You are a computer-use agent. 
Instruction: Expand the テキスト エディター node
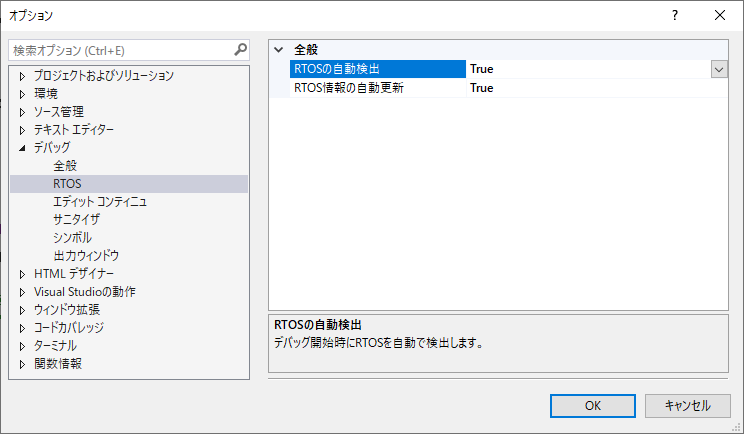(x=23, y=130)
